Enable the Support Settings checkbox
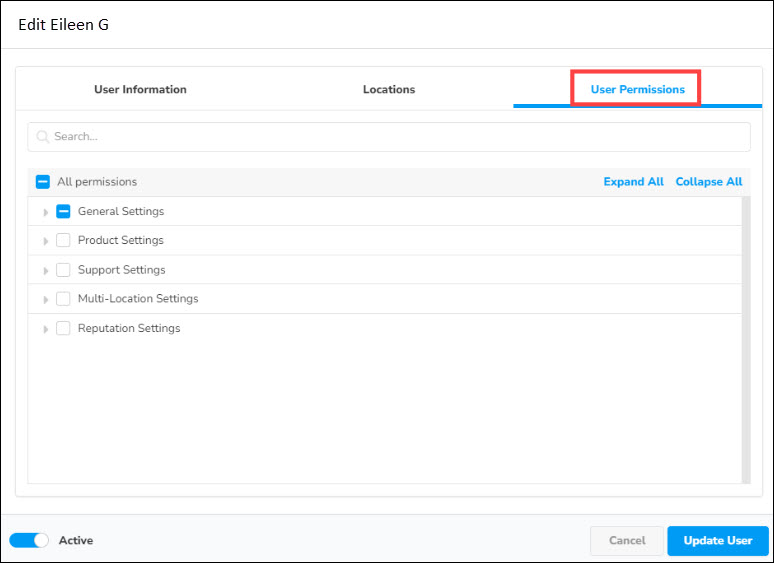The width and height of the screenshot is (774, 563). (x=63, y=270)
